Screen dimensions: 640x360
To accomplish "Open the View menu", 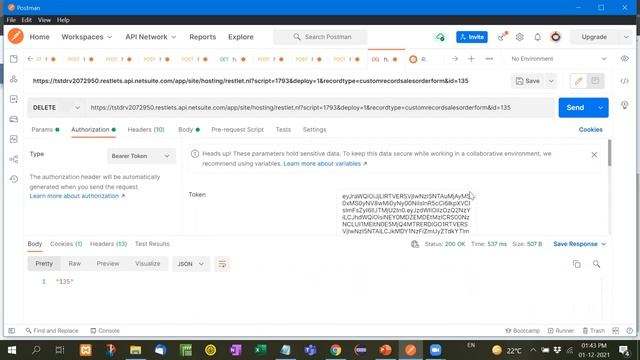I will click(x=44, y=20).
